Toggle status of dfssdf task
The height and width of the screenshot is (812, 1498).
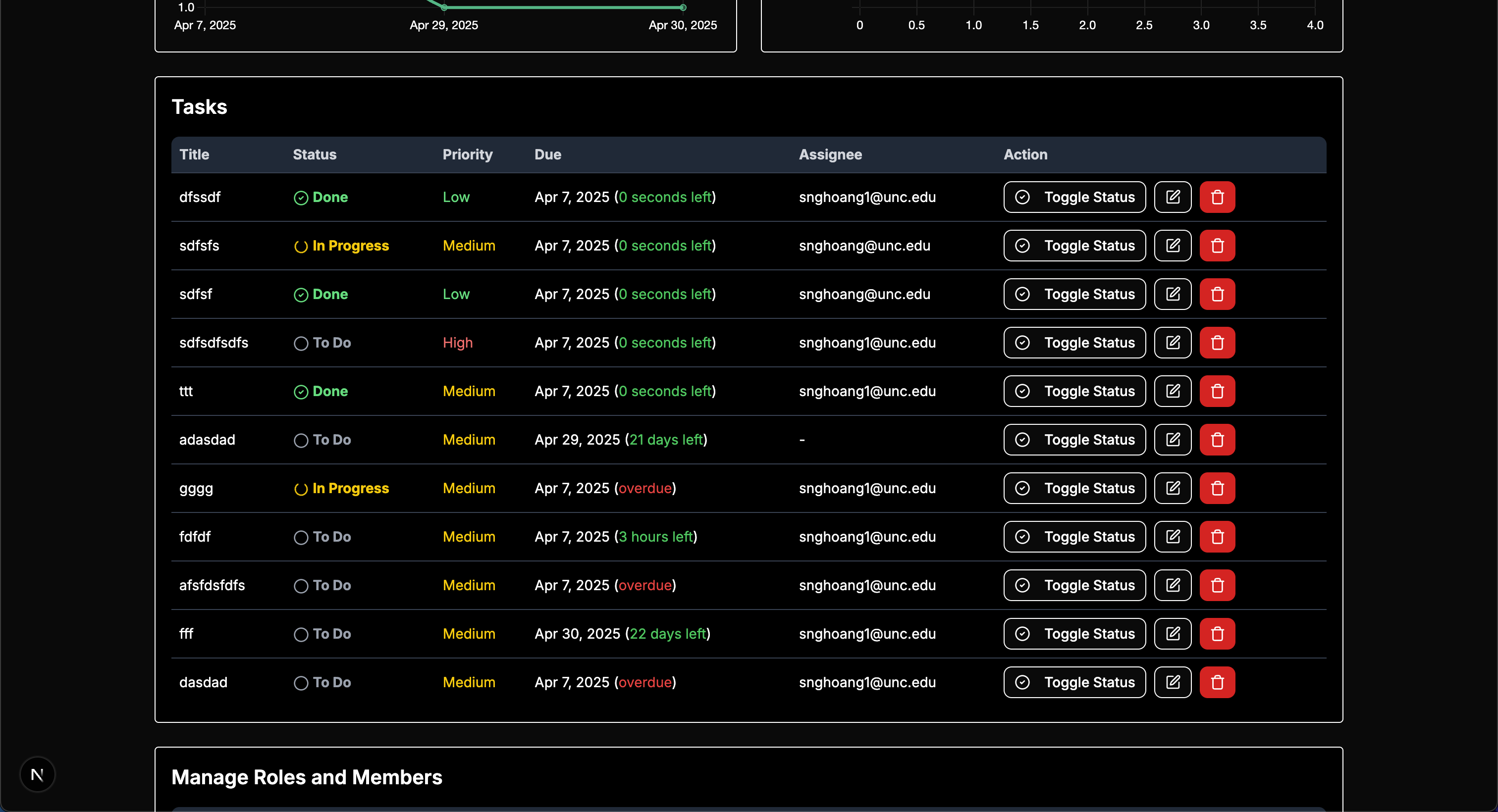click(1074, 197)
